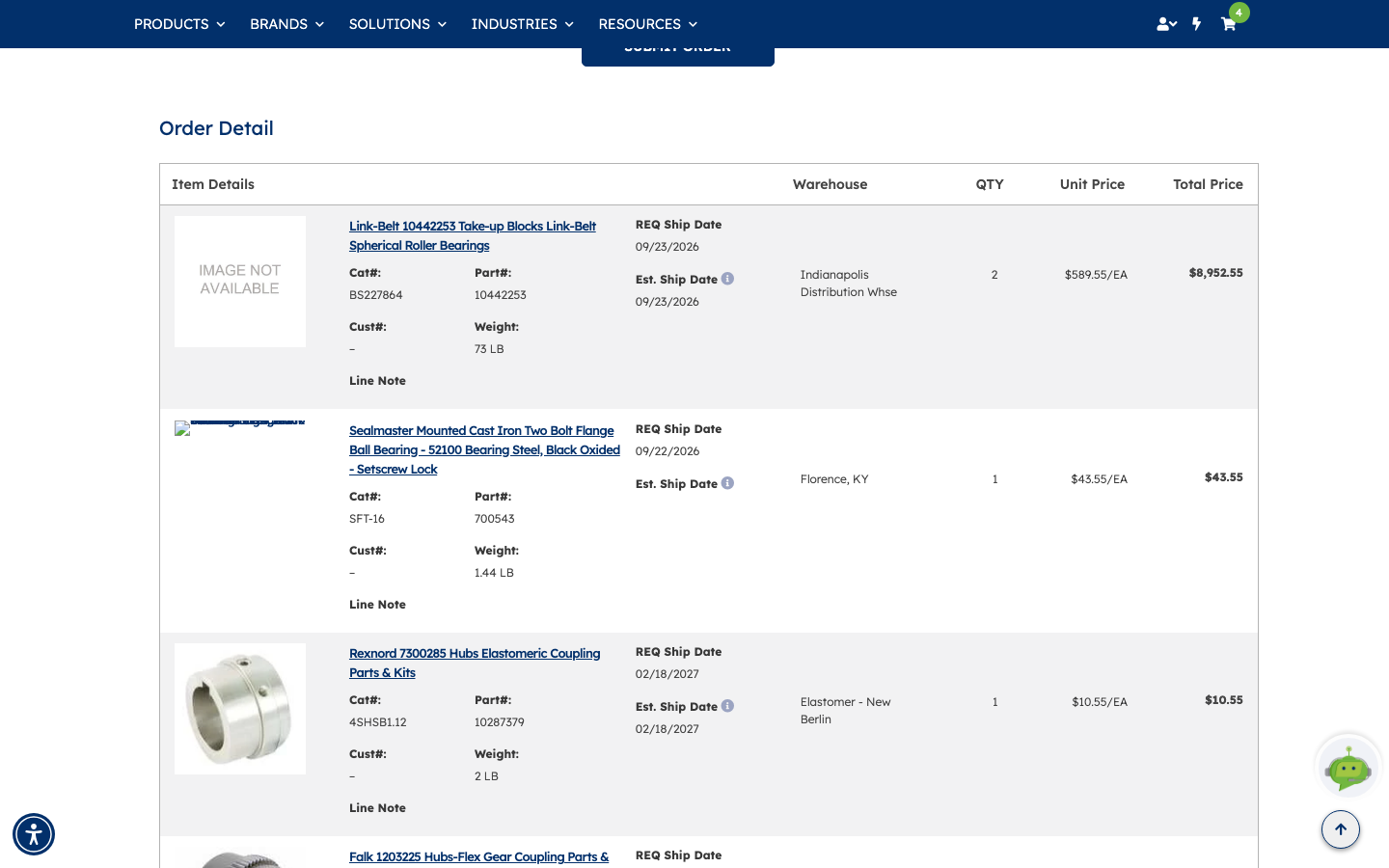Open the user account icon menu

tap(1166, 24)
